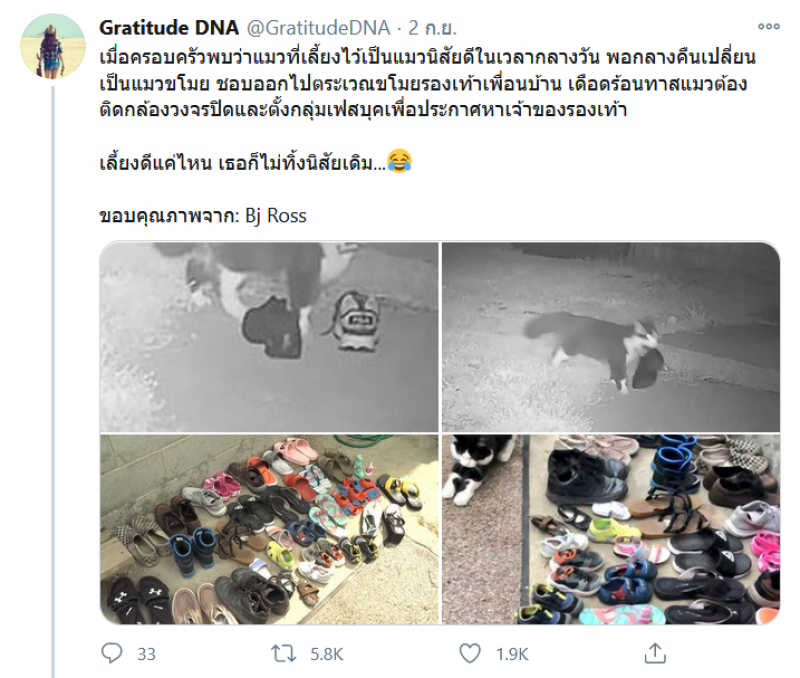Click the photo credit Bj Ross text
Image resolution: width=800 pixels, height=678 pixels.
pos(276,216)
